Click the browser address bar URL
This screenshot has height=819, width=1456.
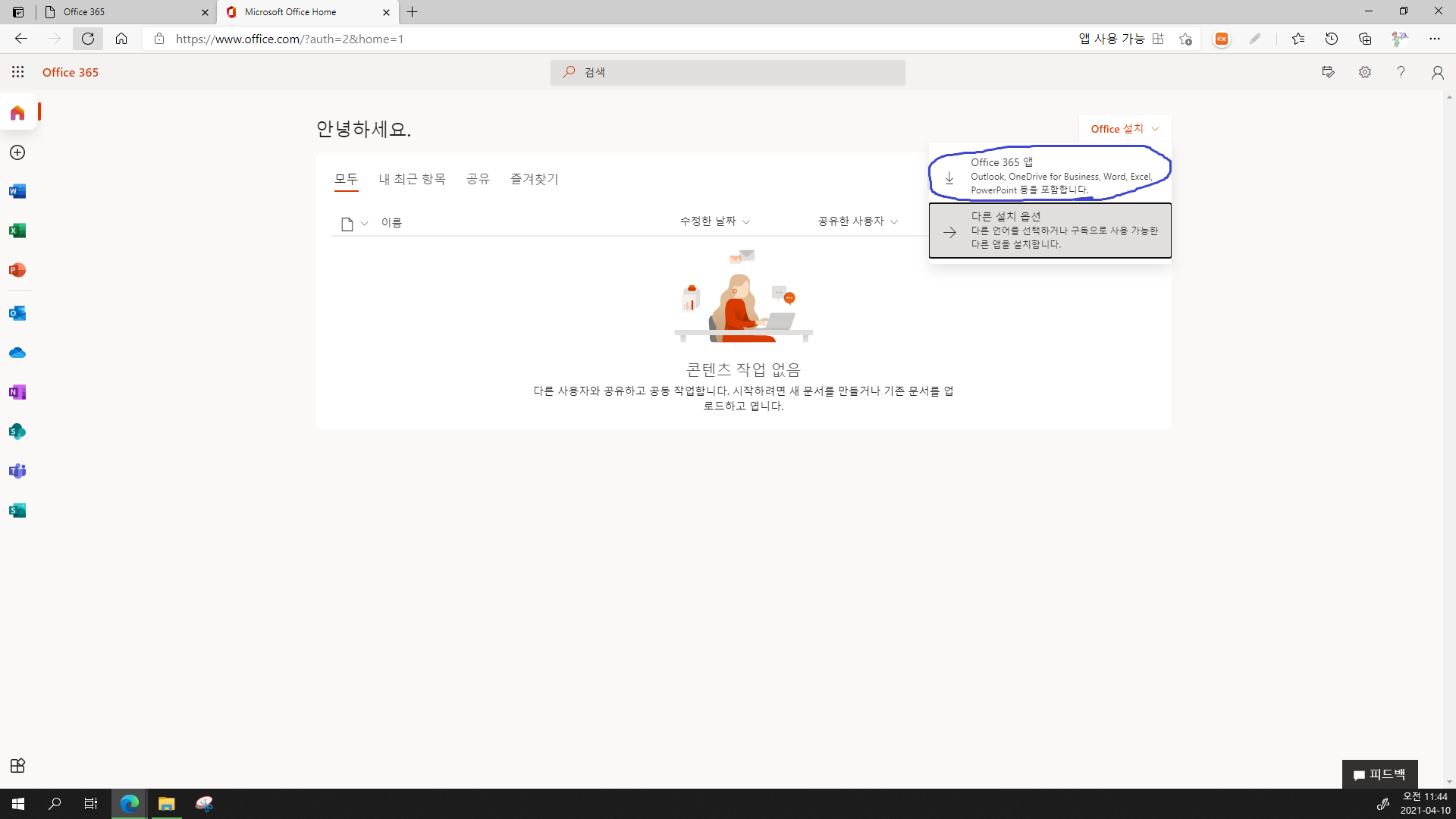(x=290, y=39)
